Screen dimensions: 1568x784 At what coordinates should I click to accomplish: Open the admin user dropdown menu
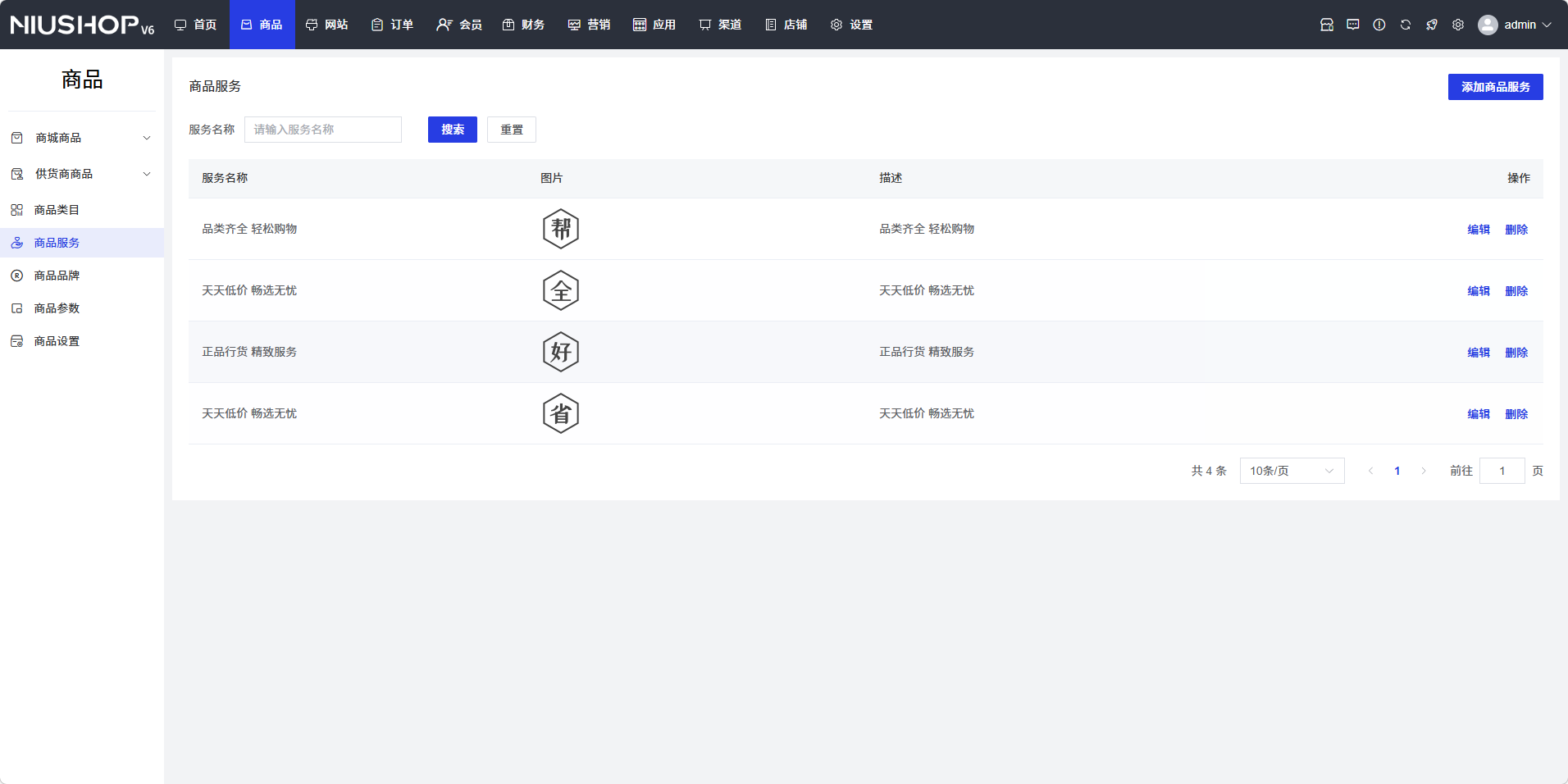tap(1516, 25)
